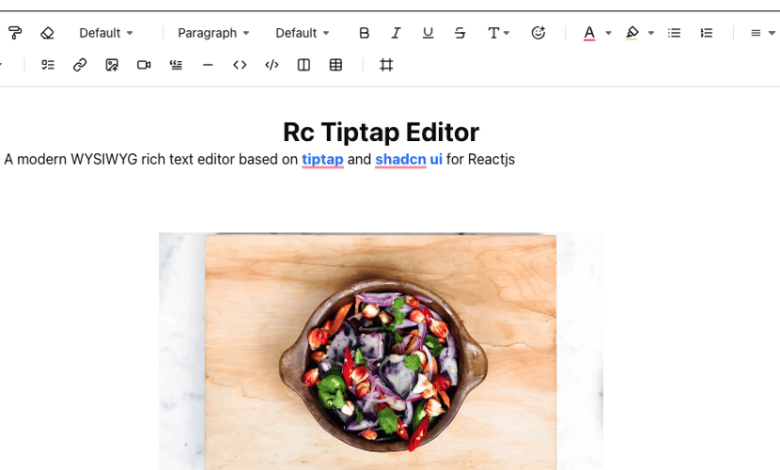Insert a task list
This screenshot has height=470, width=780.
coord(48,65)
